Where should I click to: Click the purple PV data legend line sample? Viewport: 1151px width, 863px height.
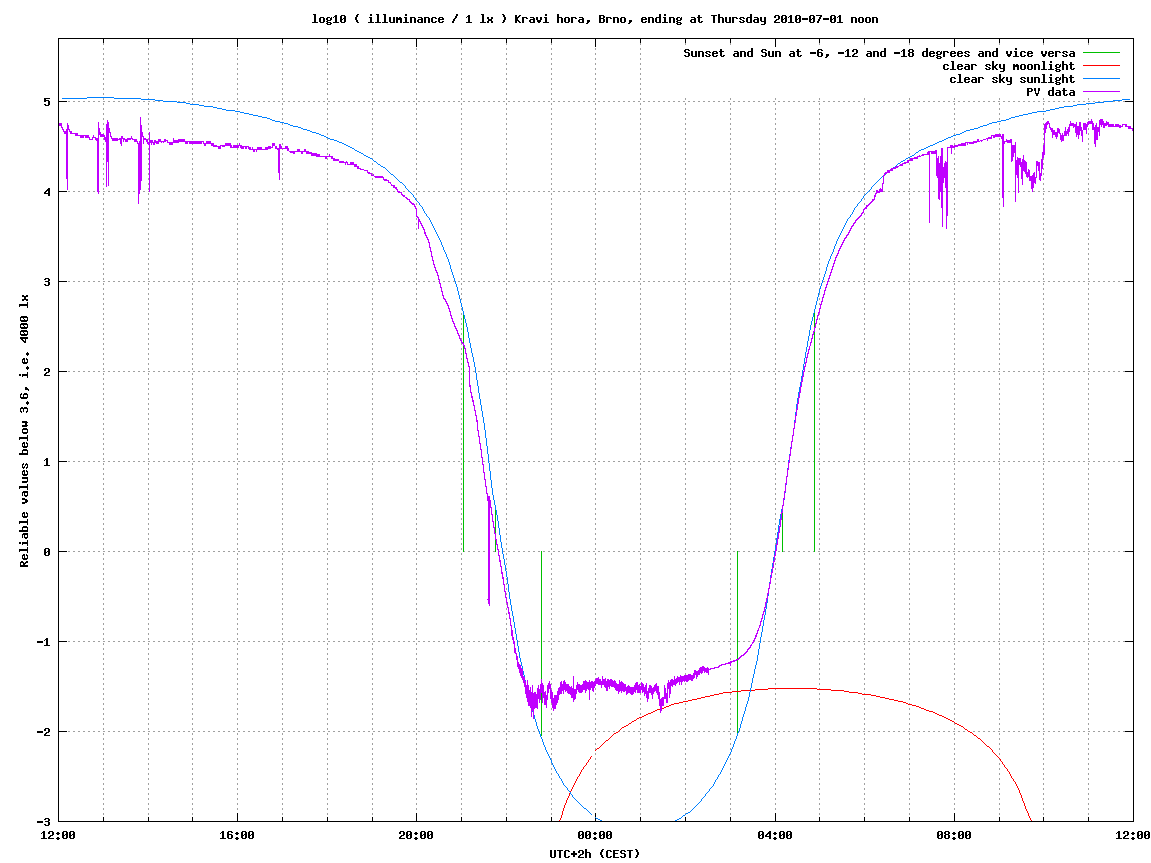pos(1101,92)
